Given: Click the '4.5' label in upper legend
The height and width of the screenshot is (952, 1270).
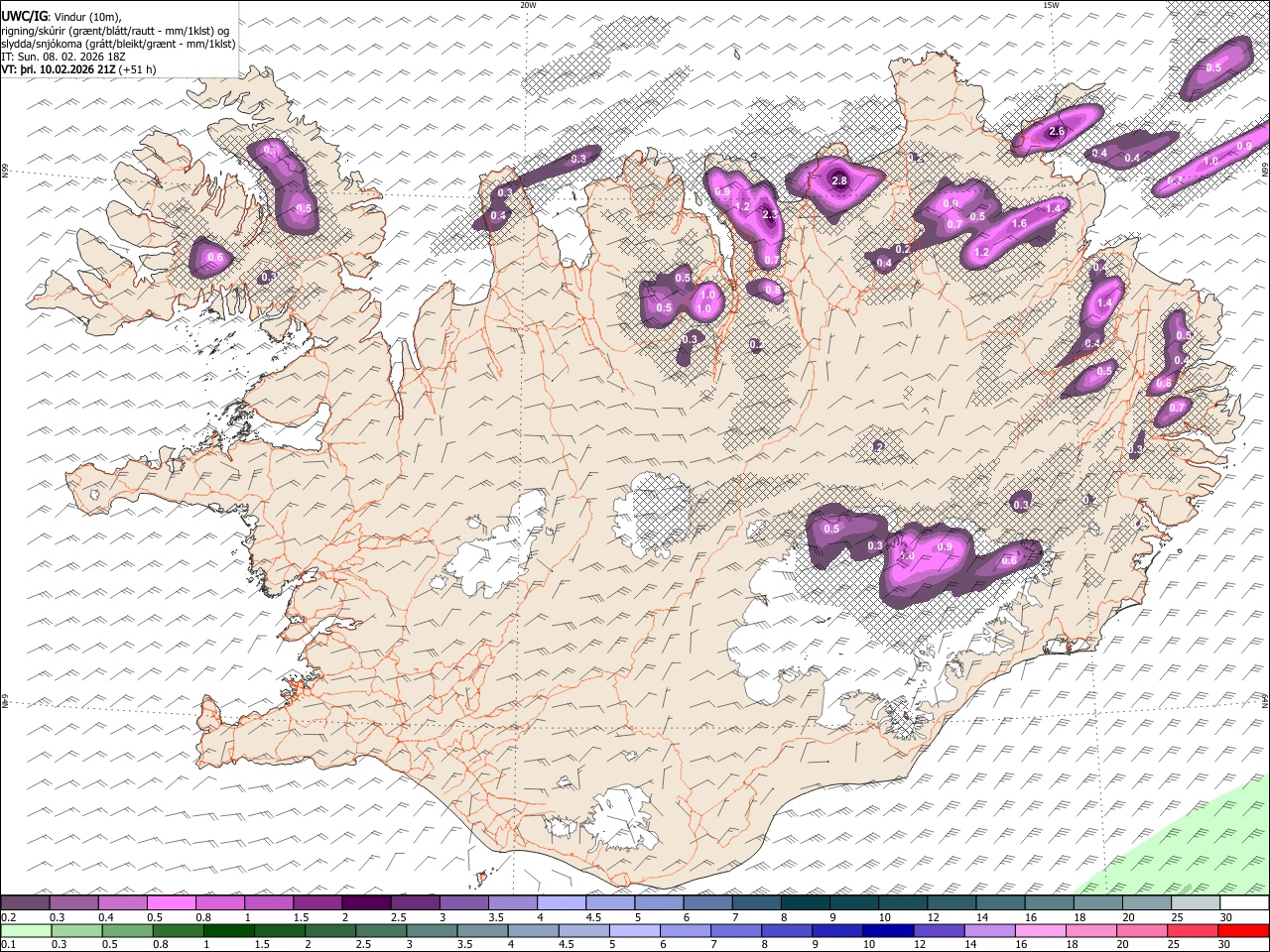Looking at the screenshot, I should click(x=593, y=917).
